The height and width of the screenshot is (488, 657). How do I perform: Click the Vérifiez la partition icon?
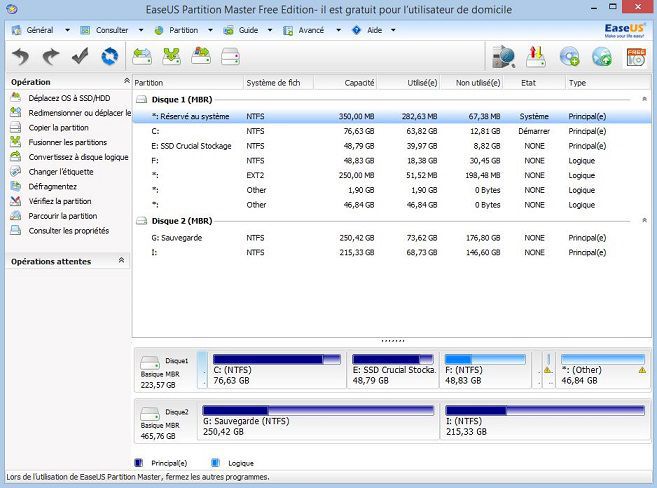[x=16, y=201]
